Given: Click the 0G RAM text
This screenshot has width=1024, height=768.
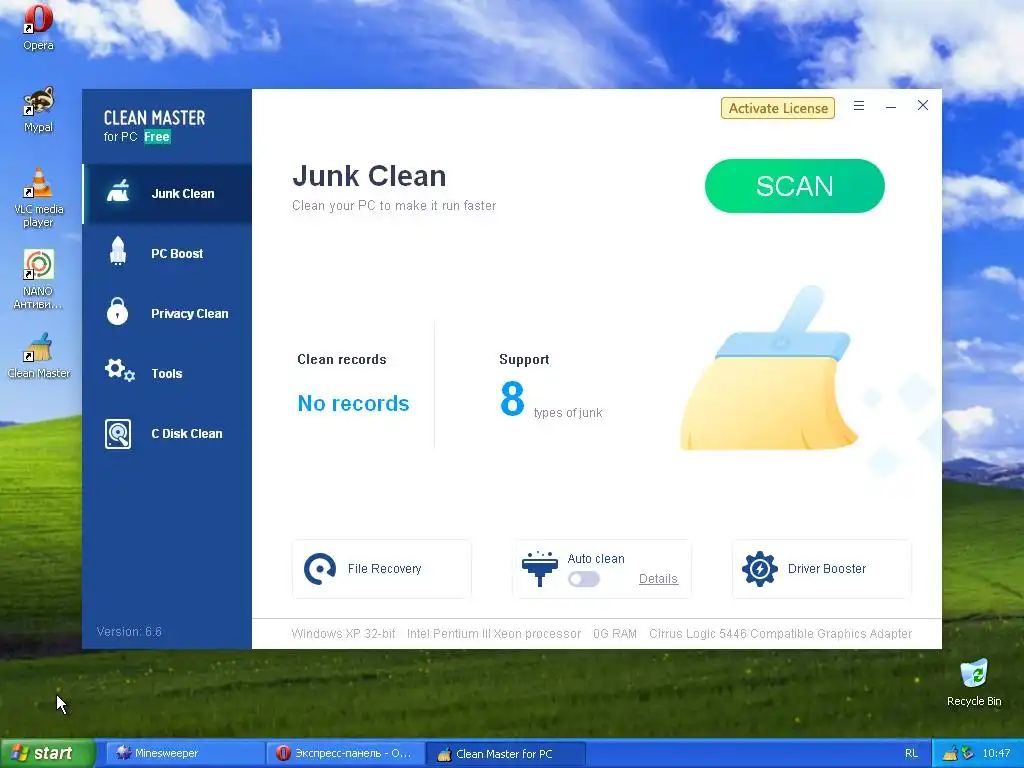Looking at the screenshot, I should (x=615, y=633).
